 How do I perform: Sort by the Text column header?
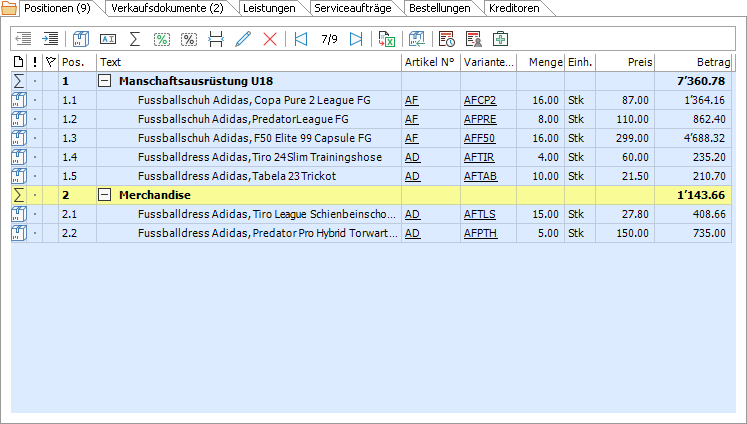(249, 62)
